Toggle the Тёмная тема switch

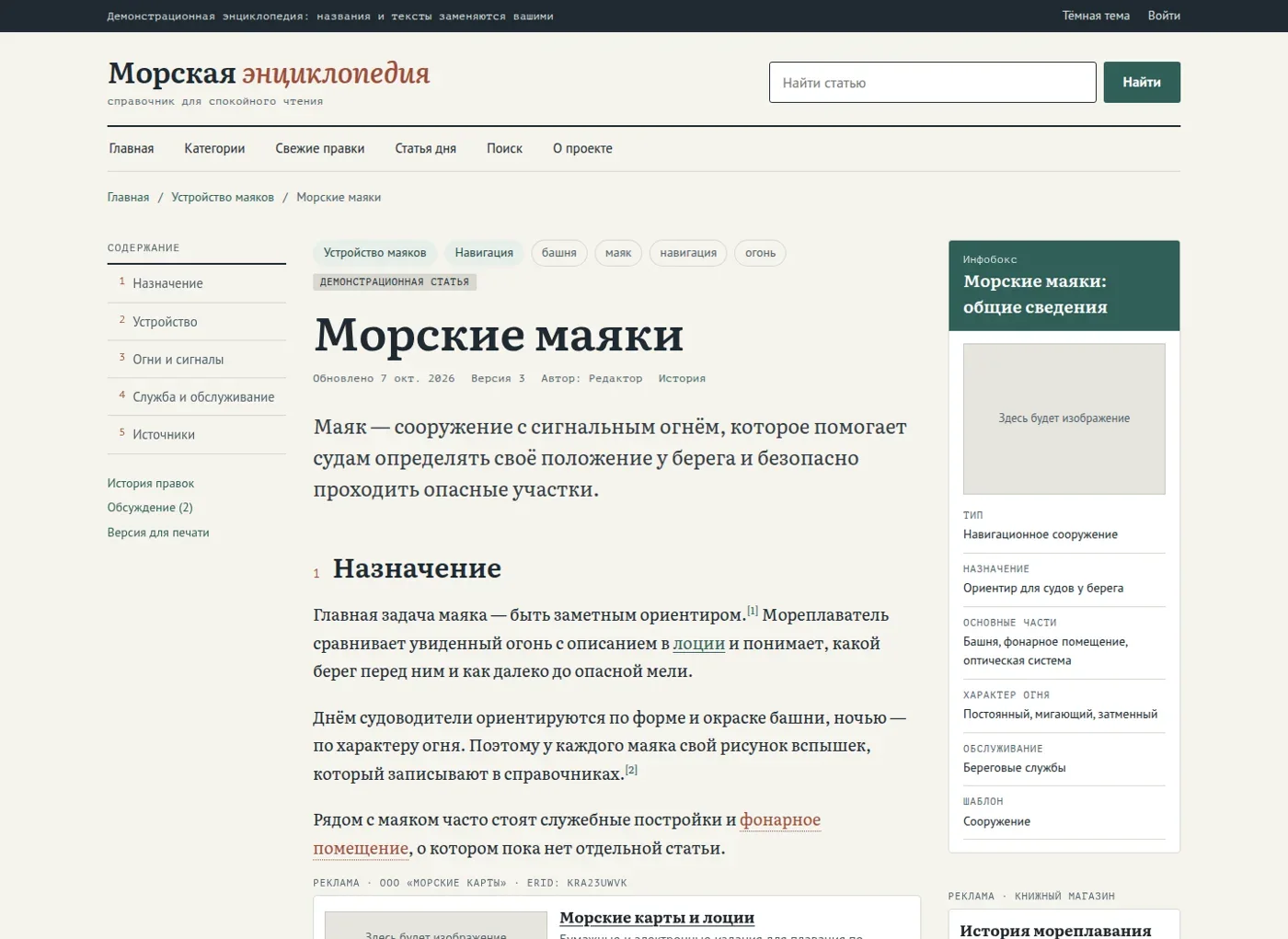coord(1096,16)
